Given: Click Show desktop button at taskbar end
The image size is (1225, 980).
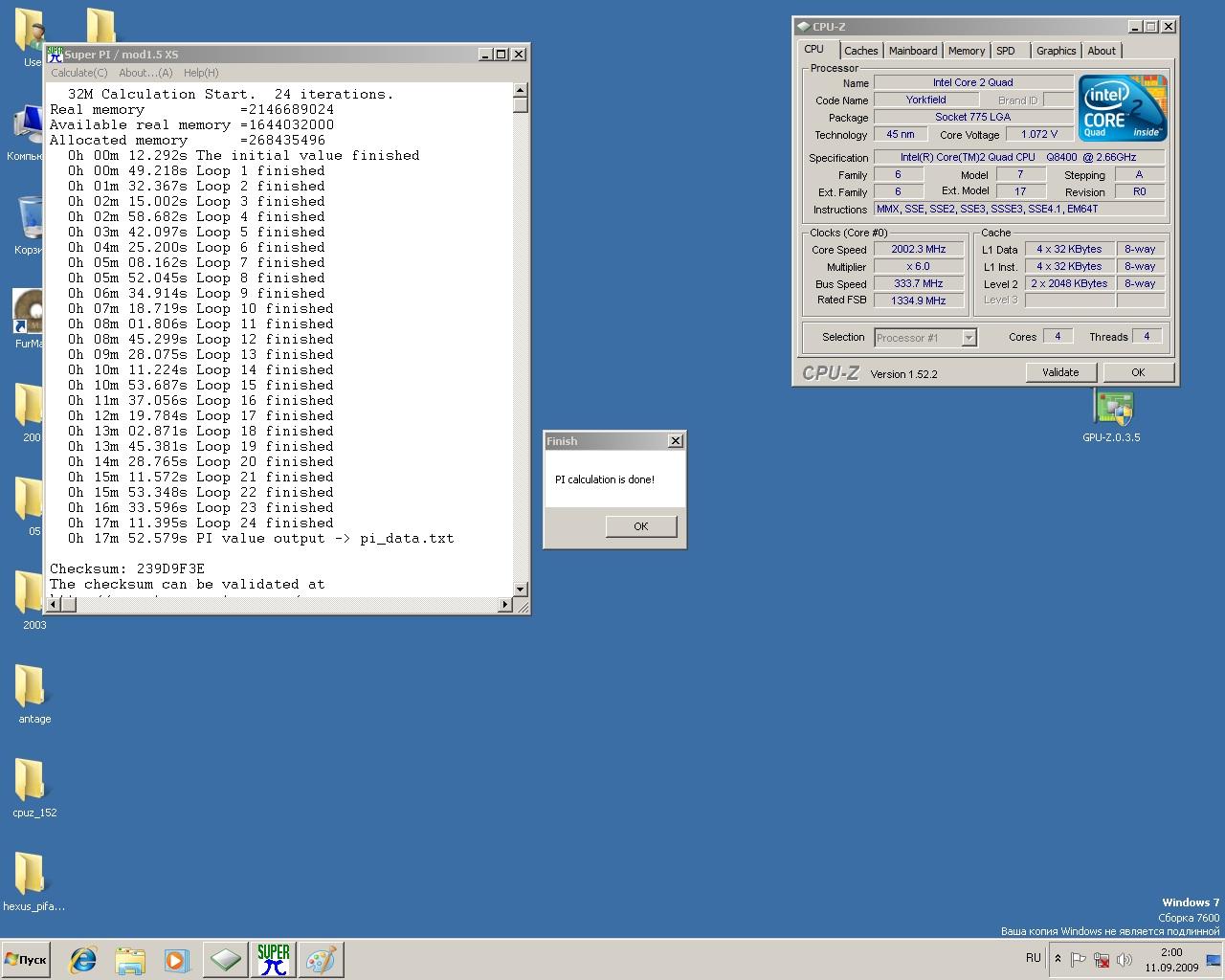Looking at the screenshot, I should [x=1215, y=960].
